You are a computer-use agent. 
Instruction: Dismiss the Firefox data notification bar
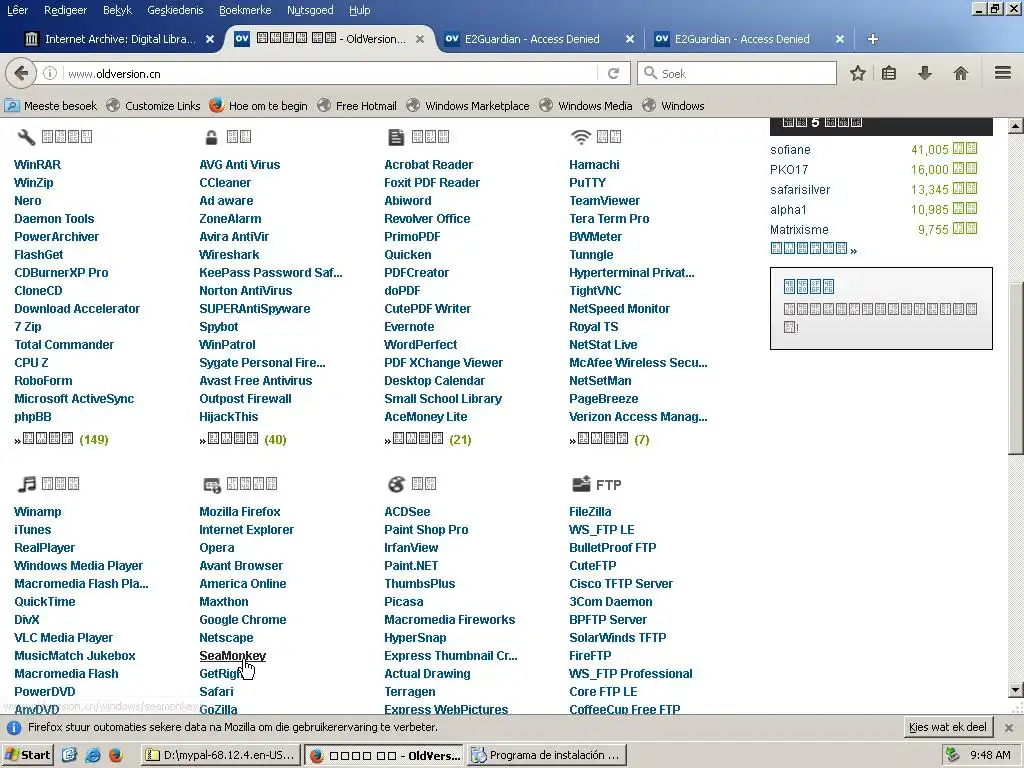pyautogui.click(x=1009, y=728)
